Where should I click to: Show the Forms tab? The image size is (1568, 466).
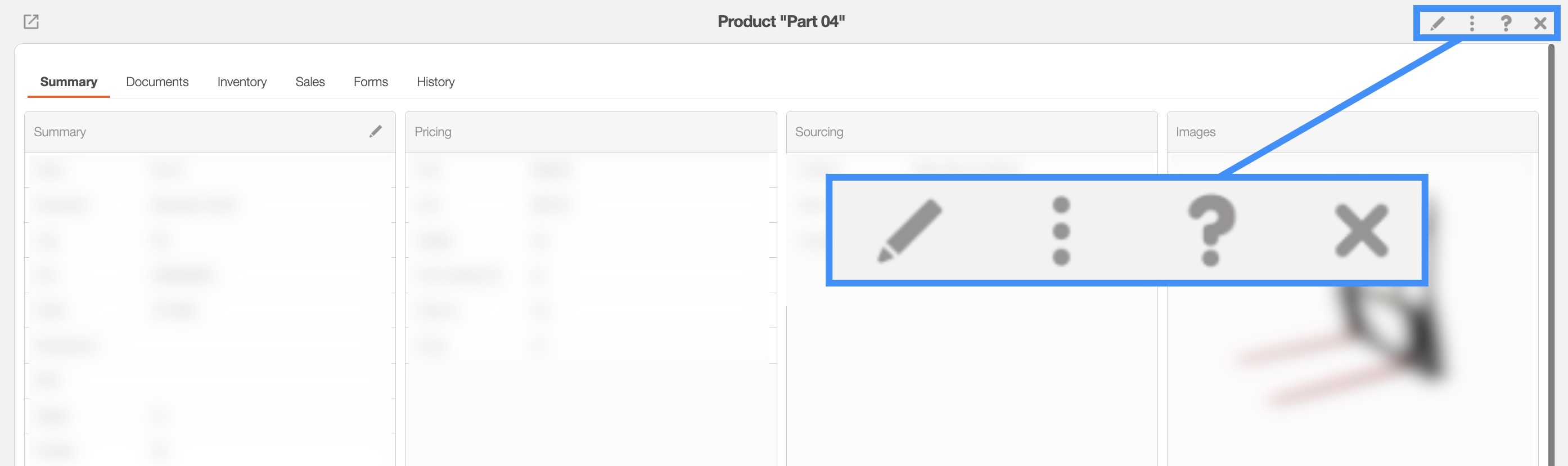coord(371,82)
